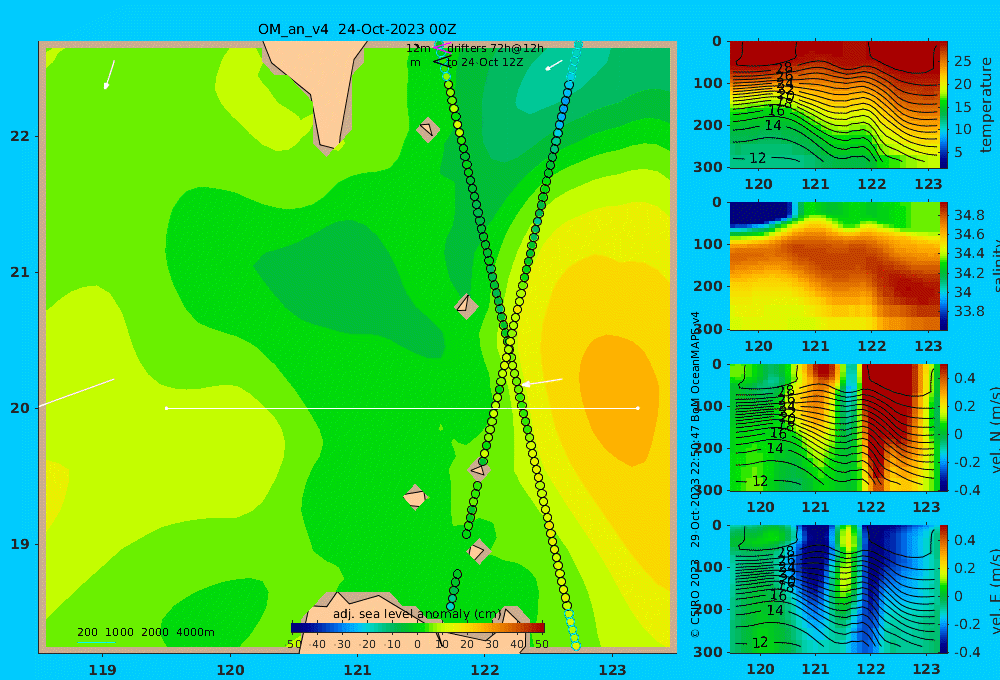Click the '25' tick on temperature colorbar
The height and width of the screenshot is (680, 1000).
pyautogui.click(x=963, y=61)
